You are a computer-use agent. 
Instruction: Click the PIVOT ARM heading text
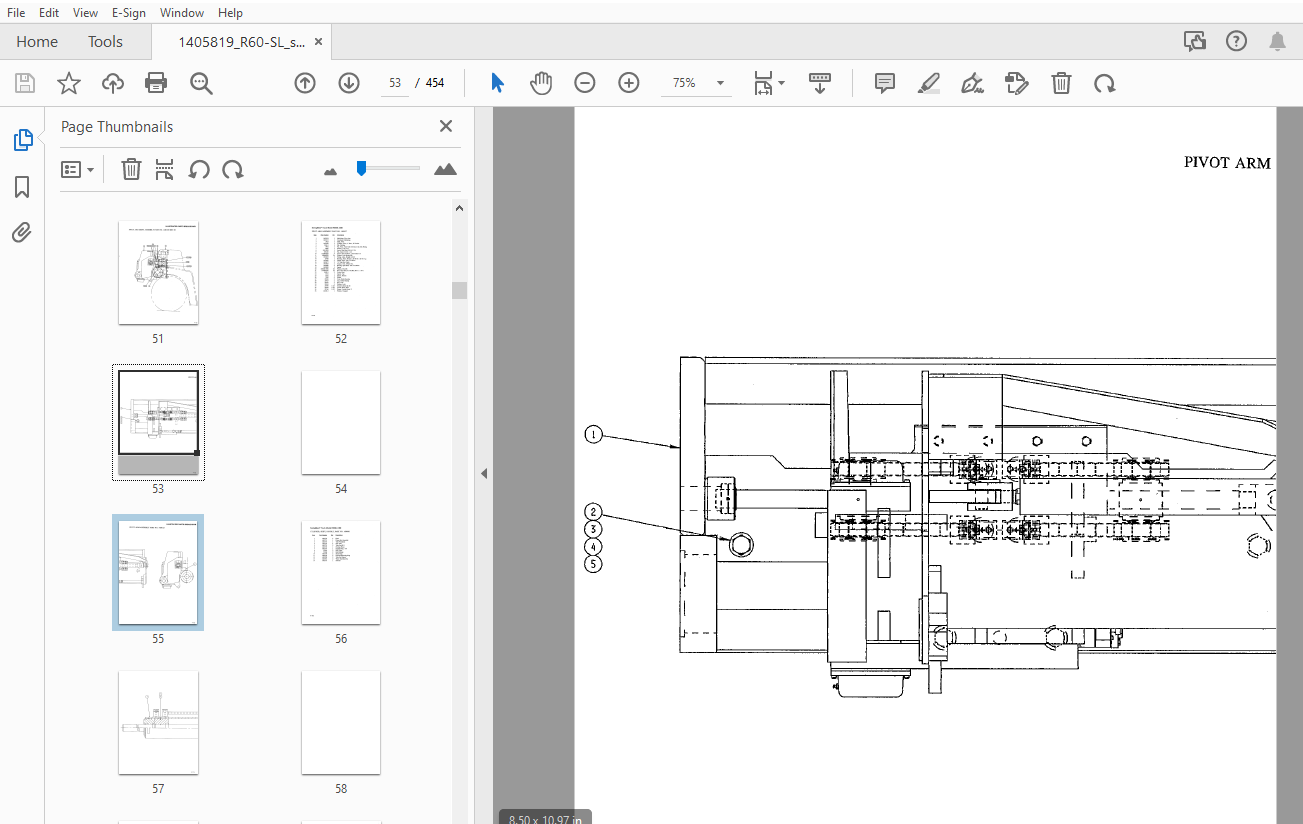coord(1227,163)
